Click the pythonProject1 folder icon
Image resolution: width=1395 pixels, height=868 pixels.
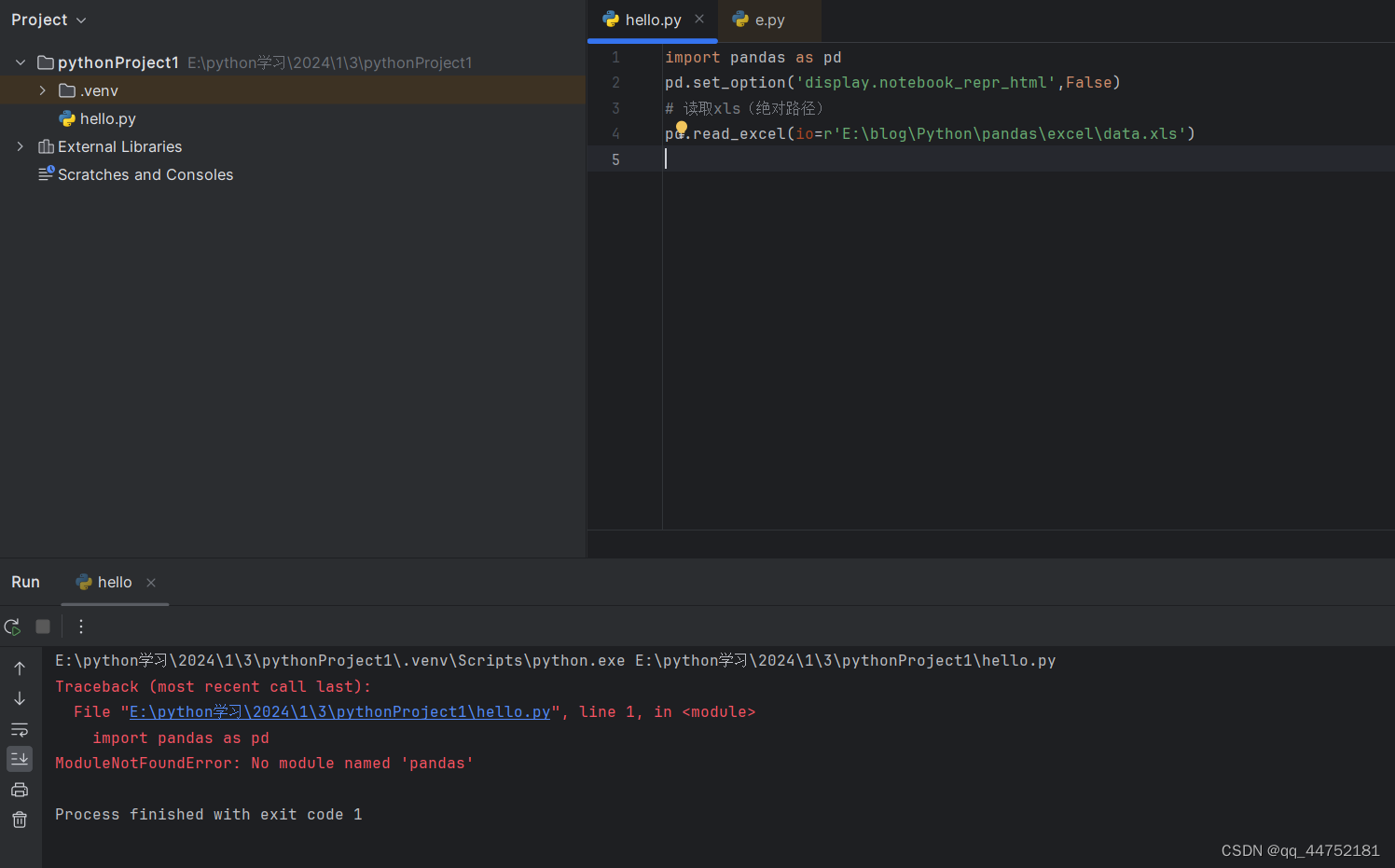pos(46,62)
